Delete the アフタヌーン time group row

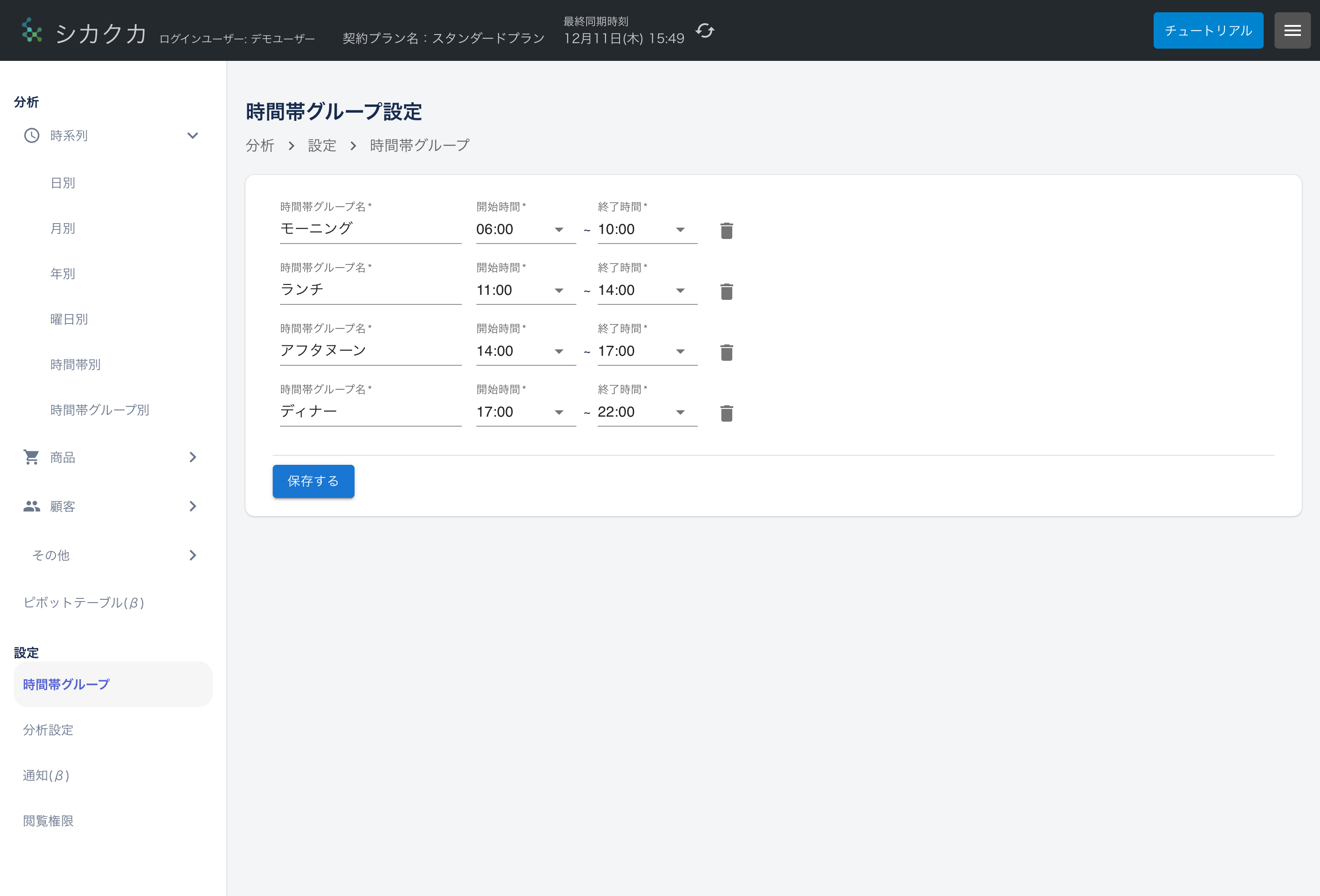tap(726, 352)
